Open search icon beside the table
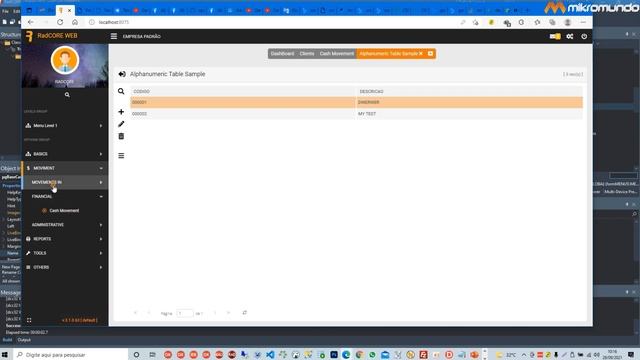This screenshot has width=640, height=360. click(121, 91)
